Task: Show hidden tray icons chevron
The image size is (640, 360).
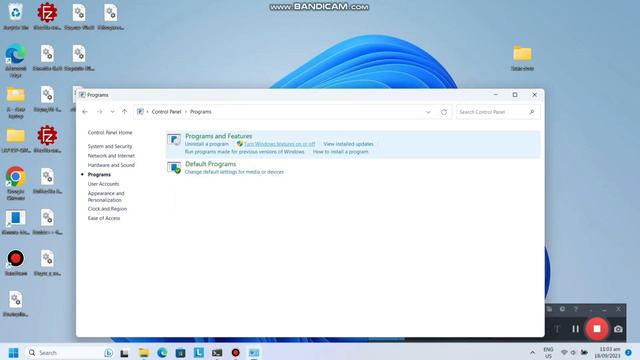Action: click(x=532, y=353)
